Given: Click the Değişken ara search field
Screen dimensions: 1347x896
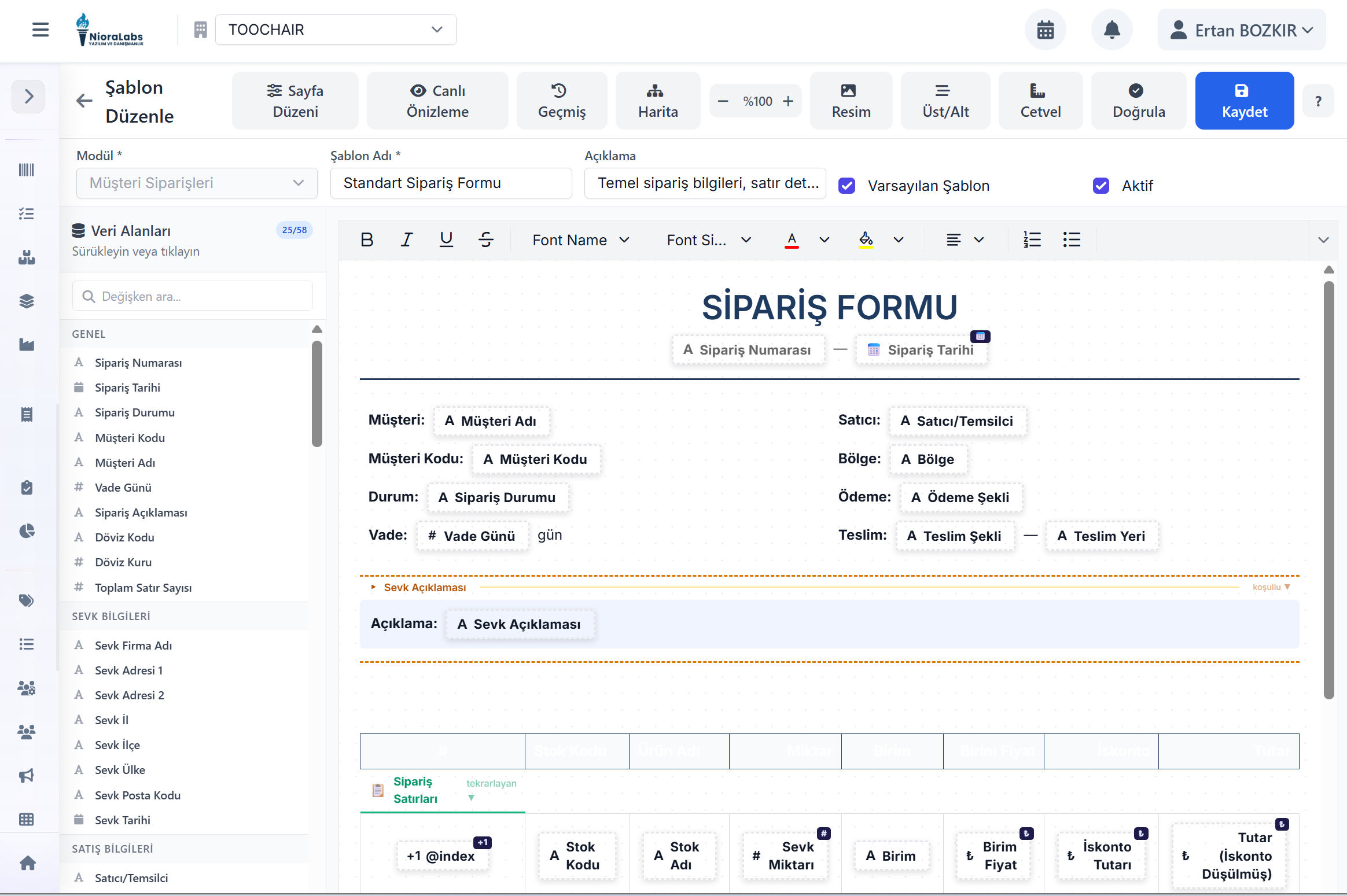Looking at the screenshot, I should coord(193,296).
